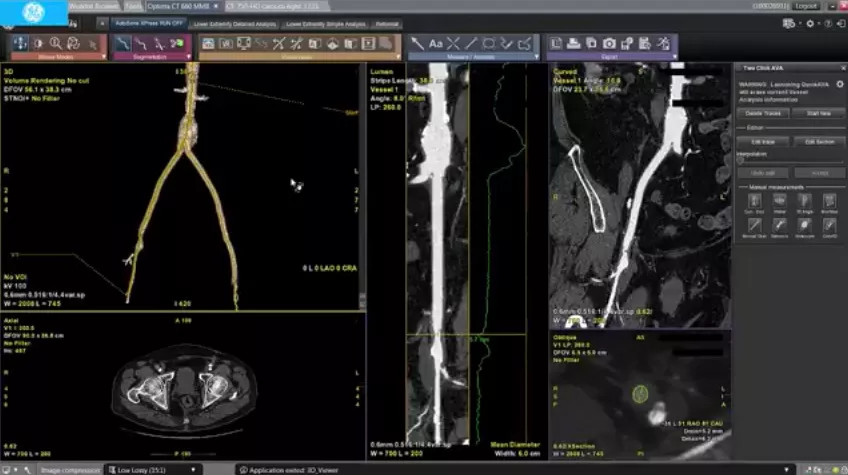Select the arrow annotation tool
Viewport: 848px width, 475px height.
click(x=418, y=44)
